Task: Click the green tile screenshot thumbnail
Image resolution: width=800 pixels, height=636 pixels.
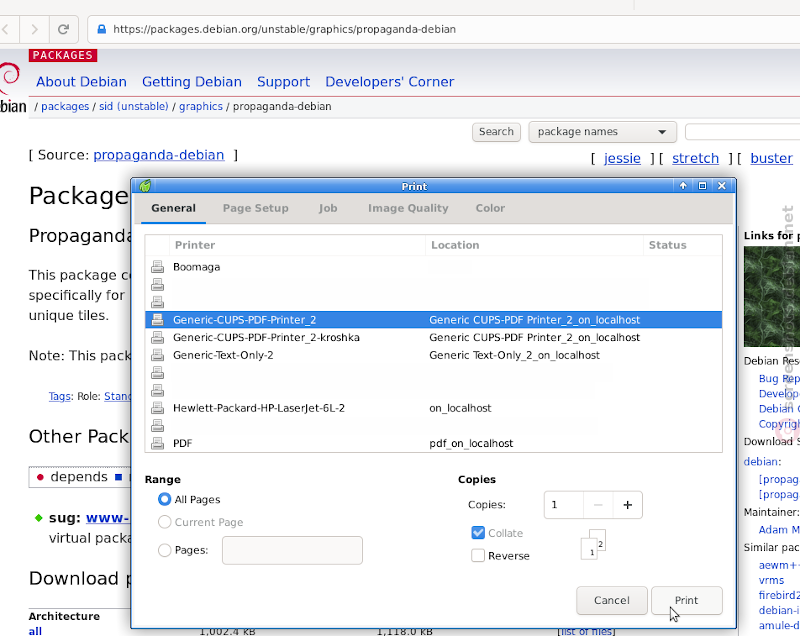Action: point(771,297)
